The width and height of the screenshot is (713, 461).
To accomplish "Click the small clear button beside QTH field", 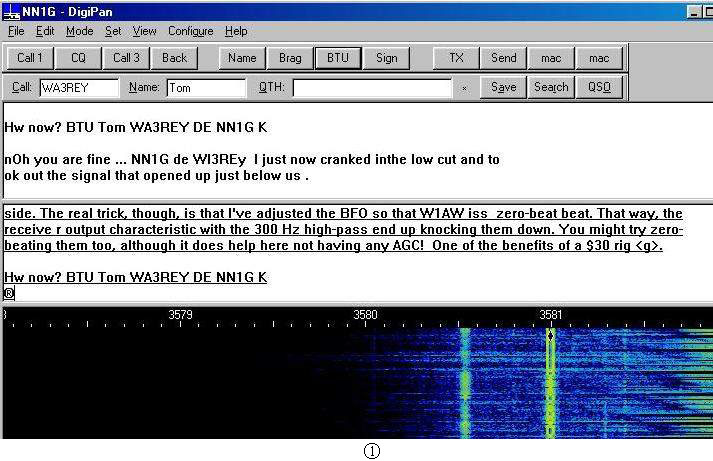I will coord(464,88).
